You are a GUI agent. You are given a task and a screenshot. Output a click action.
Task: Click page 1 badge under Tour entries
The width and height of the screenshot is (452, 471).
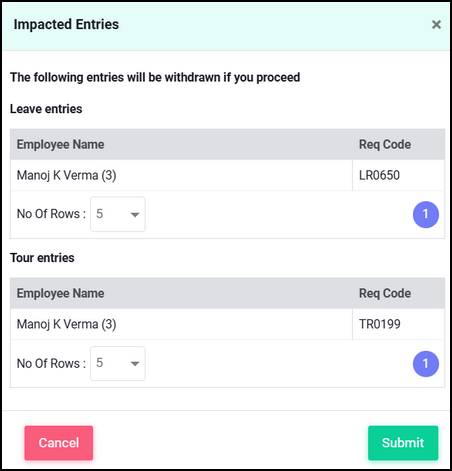[x=426, y=364]
